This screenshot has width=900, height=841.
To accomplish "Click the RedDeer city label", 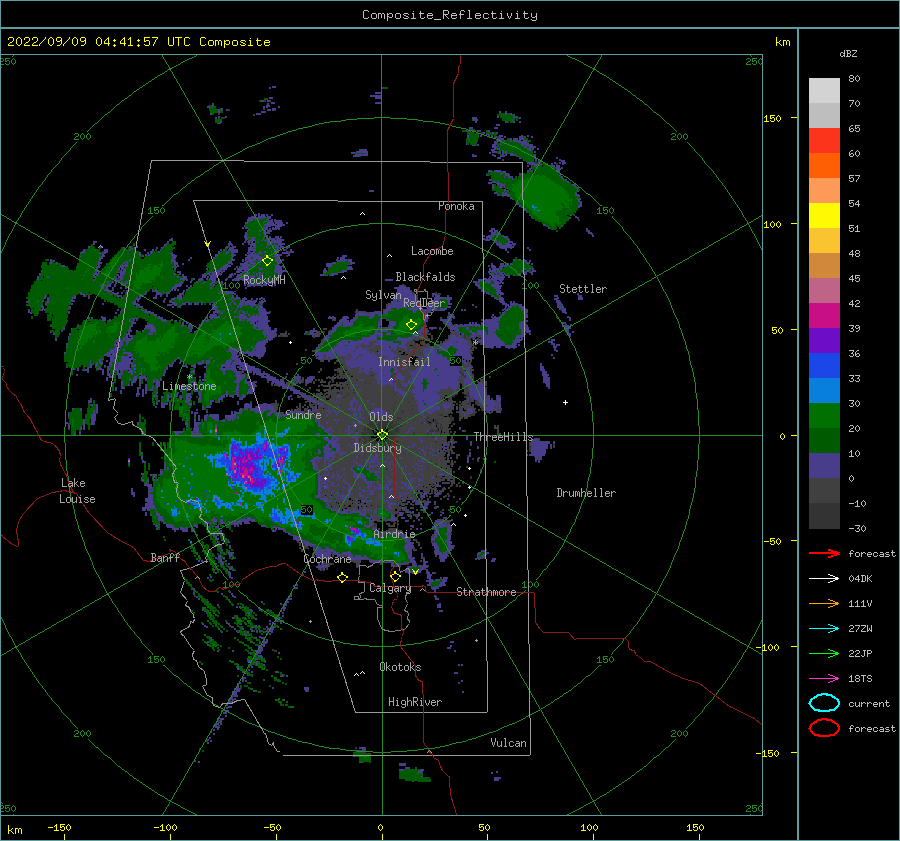I will (x=424, y=303).
